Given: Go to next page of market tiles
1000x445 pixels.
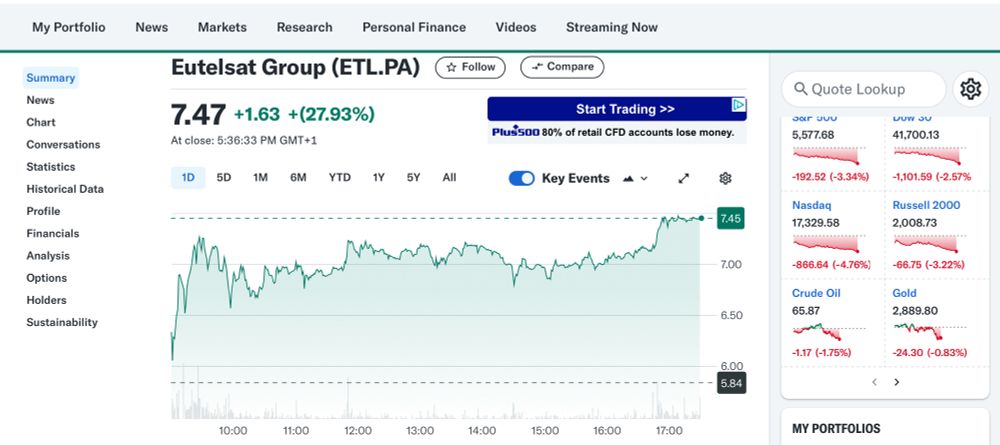Looking at the screenshot, I should (897, 382).
